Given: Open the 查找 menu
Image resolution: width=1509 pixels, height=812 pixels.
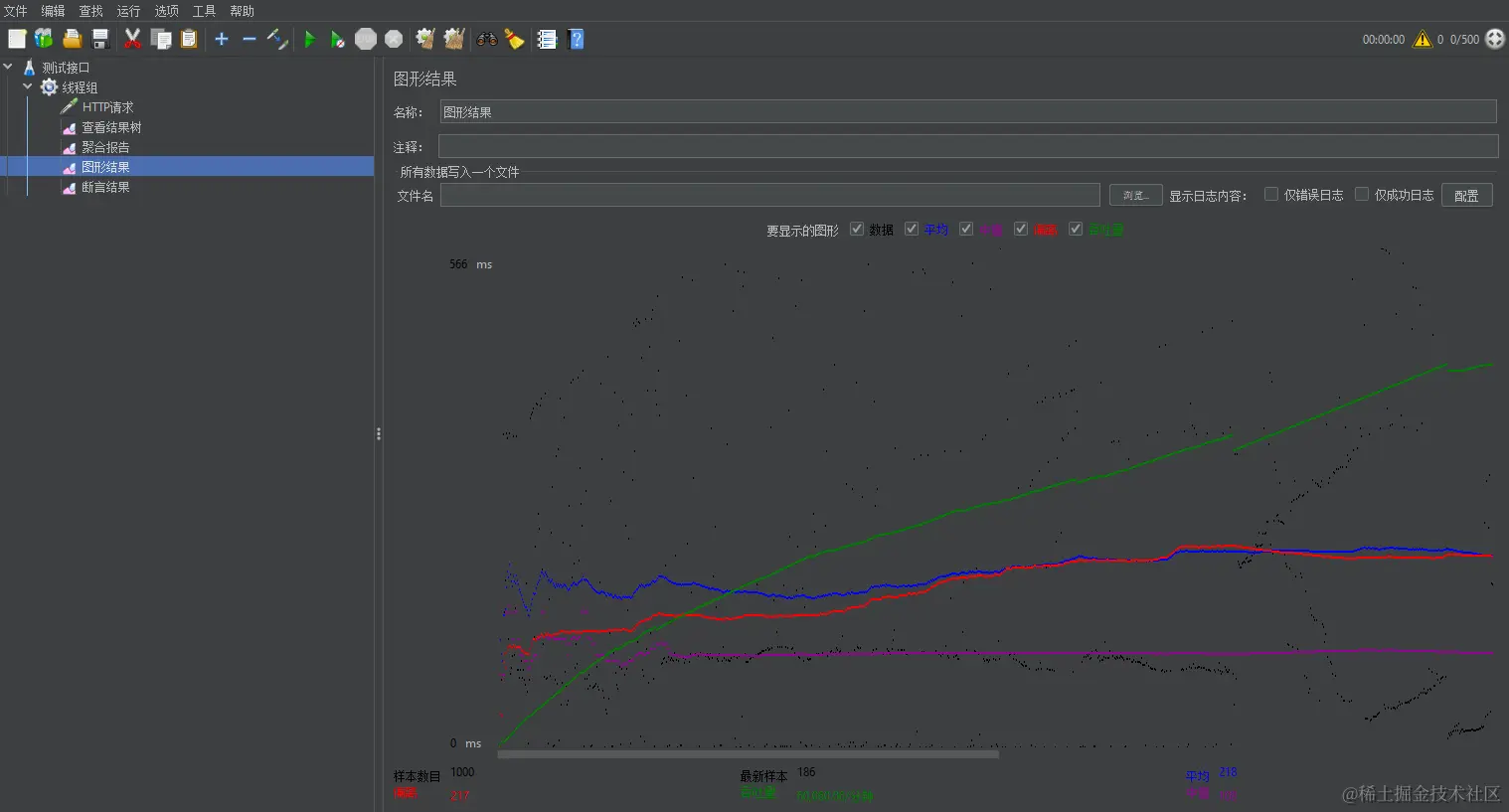Looking at the screenshot, I should pos(90,11).
